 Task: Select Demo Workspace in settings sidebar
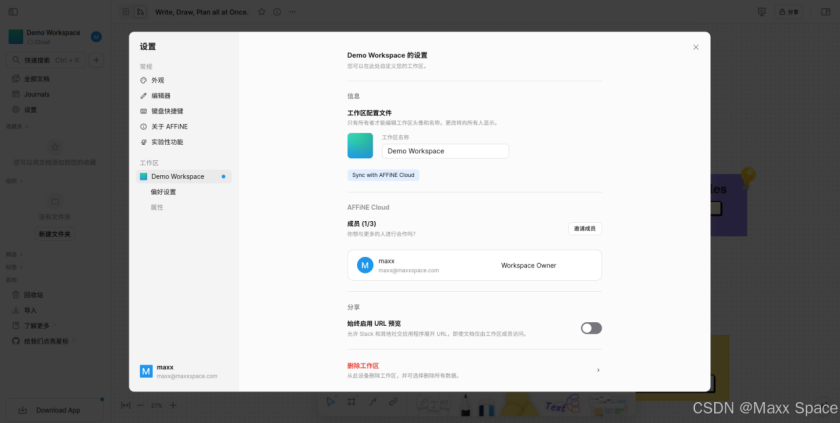tap(183, 176)
